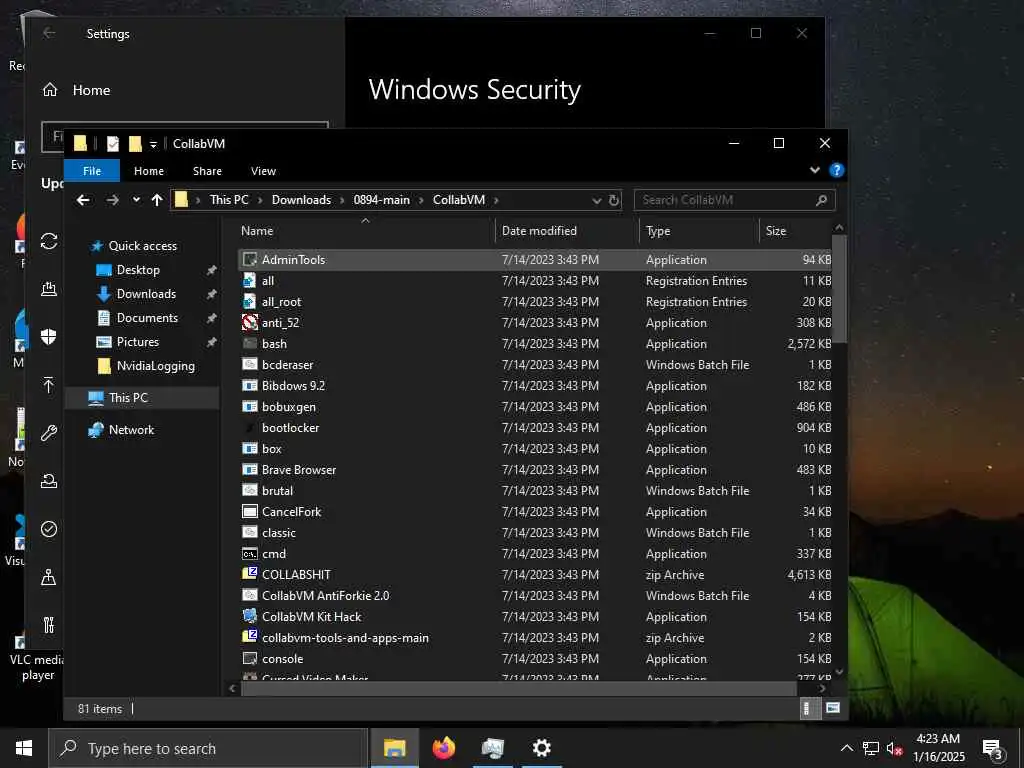Viewport: 1024px width, 768px height.
Task: Expand chevron after CollabVM breadcrumb
Action: pos(496,200)
